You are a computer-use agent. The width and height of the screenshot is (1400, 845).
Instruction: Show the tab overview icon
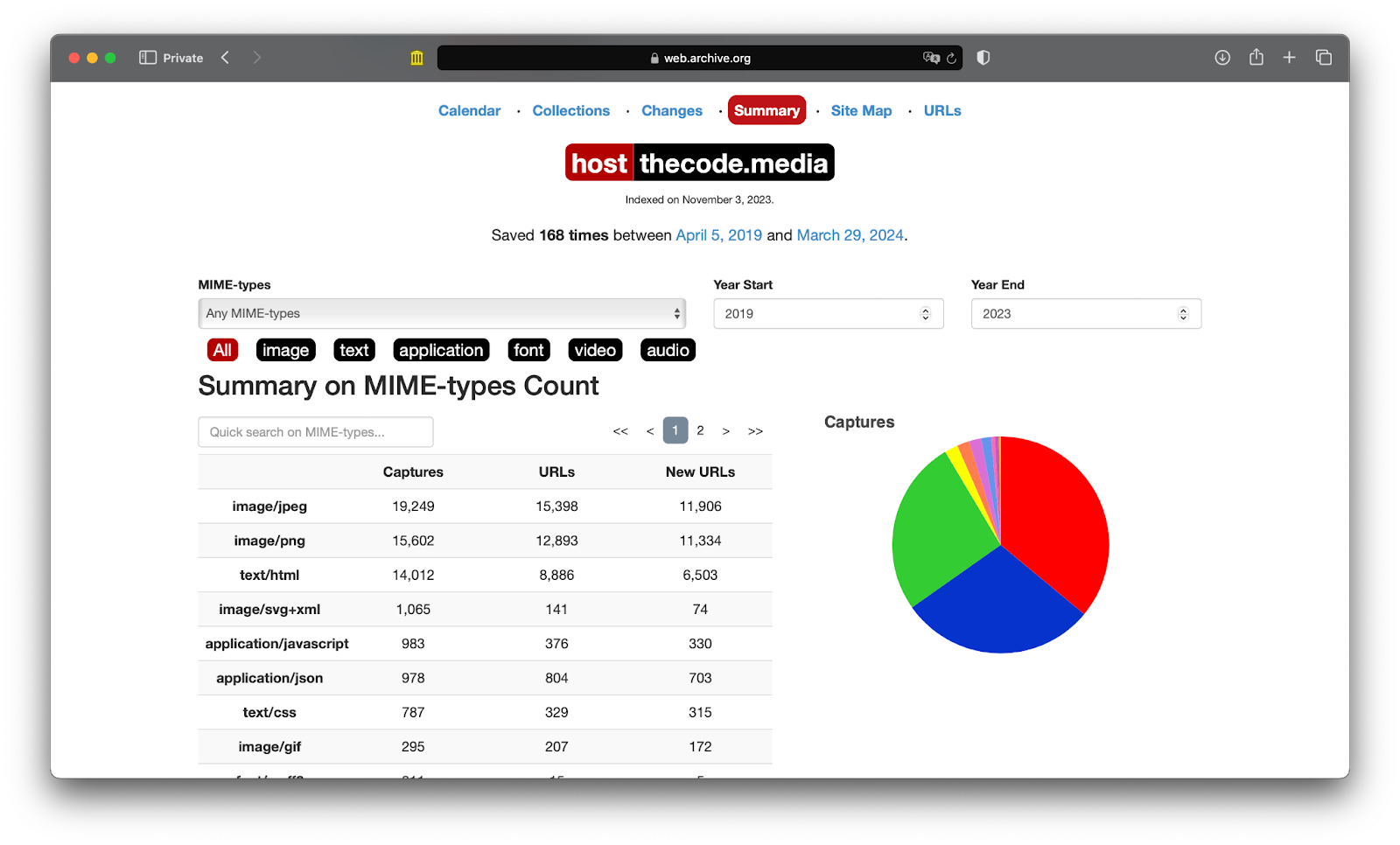(x=1323, y=58)
